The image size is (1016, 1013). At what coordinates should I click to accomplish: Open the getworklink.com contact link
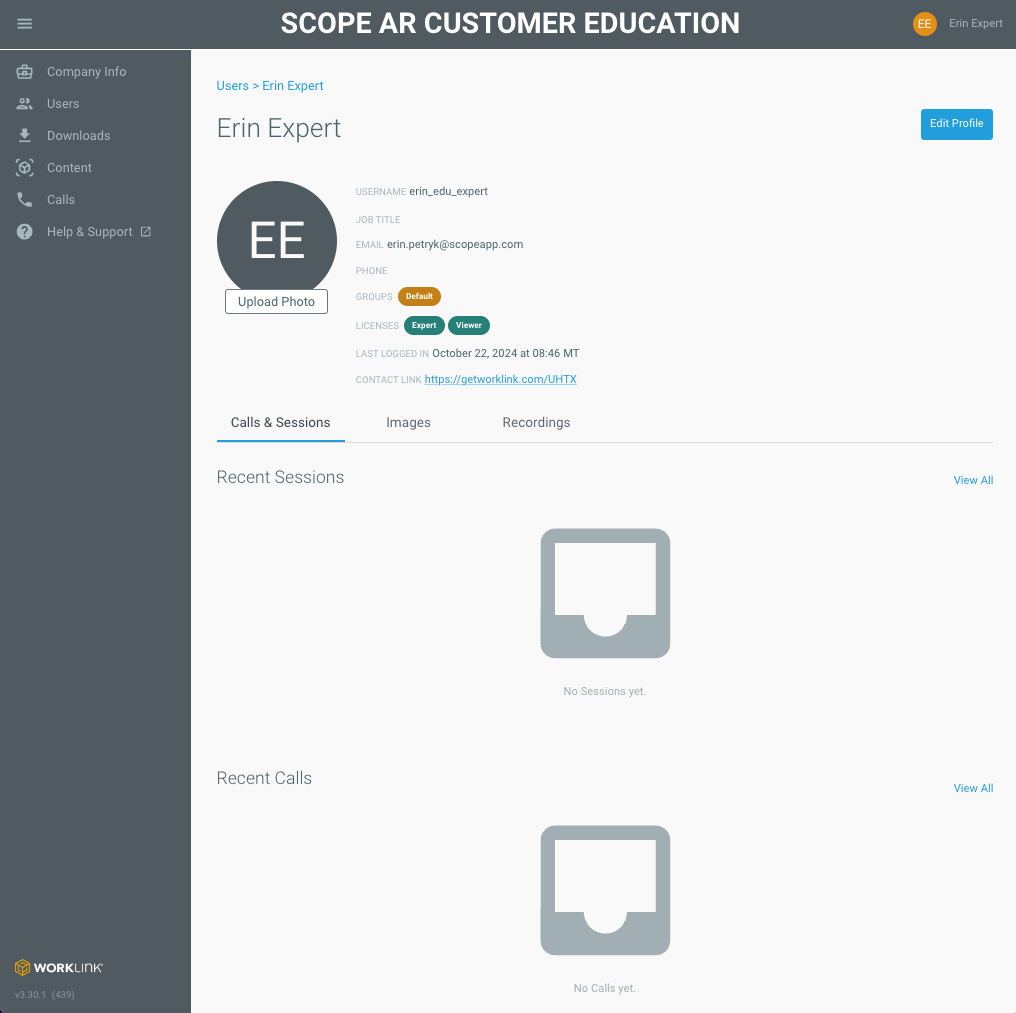(x=500, y=380)
